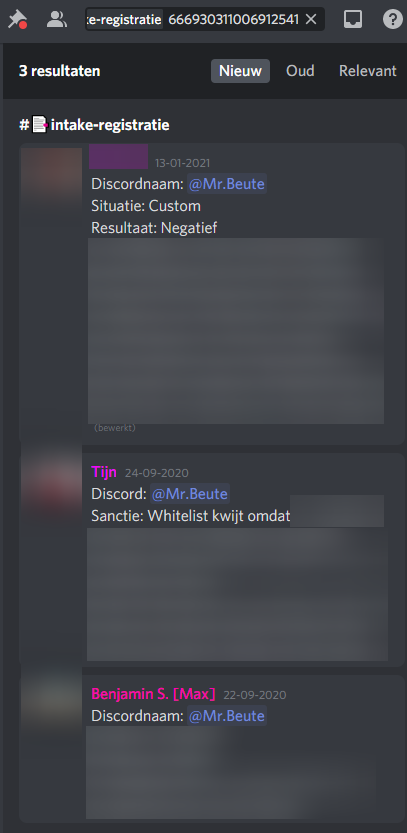Toggle the member list icon
Image resolution: width=407 pixels, height=833 pixels.
pos(56,20)
